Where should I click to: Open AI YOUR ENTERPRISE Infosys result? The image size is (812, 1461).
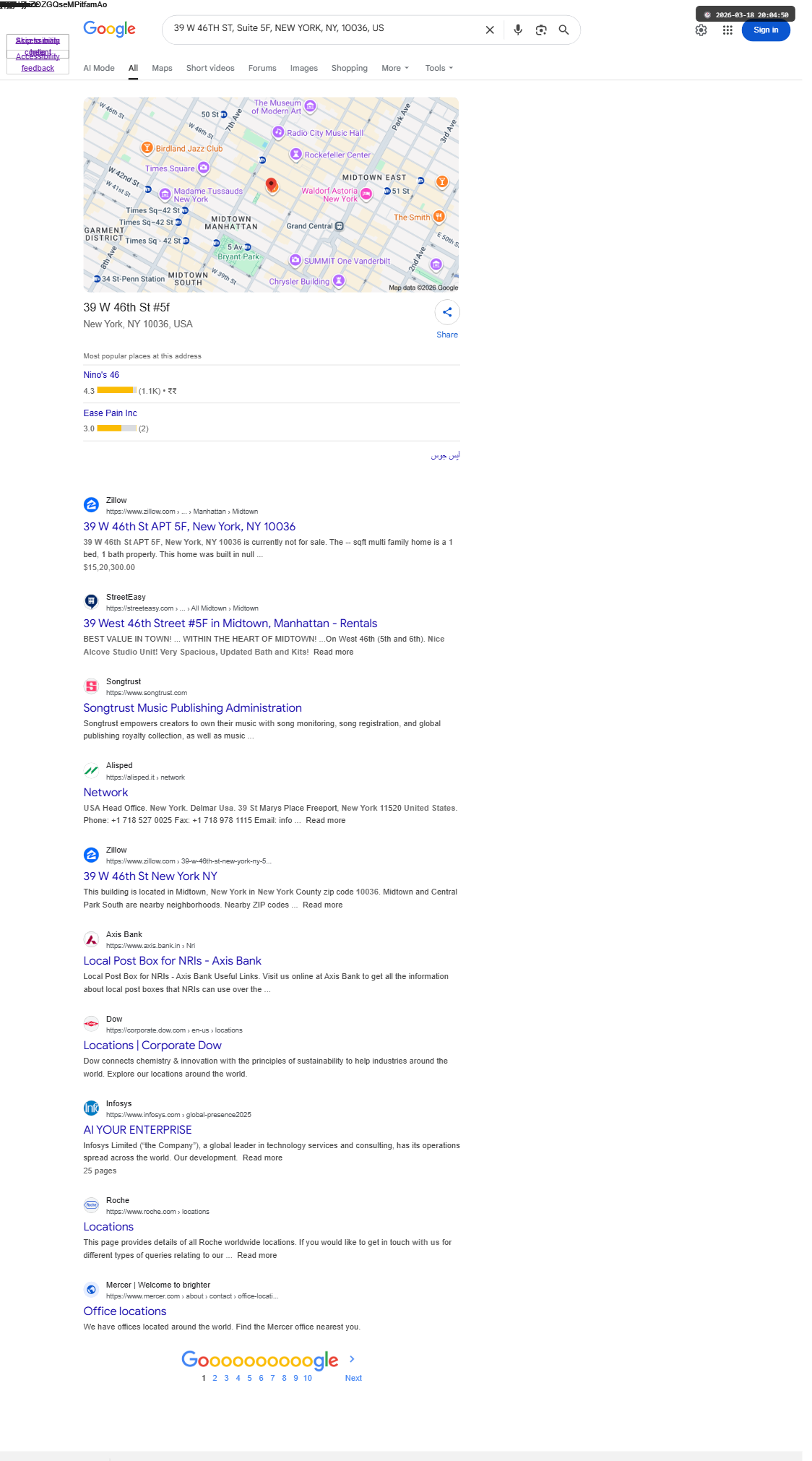(137, 1130)
